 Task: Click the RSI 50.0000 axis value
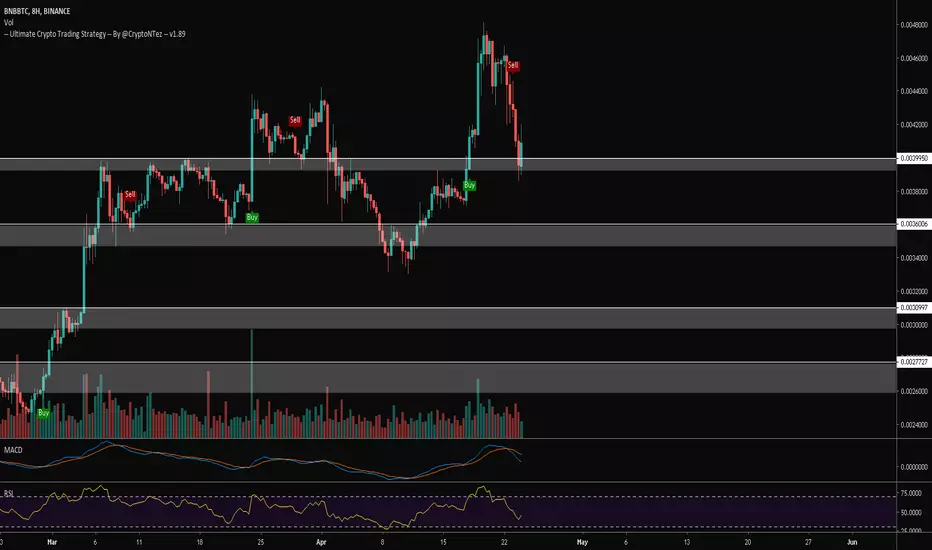pos(911,512)
